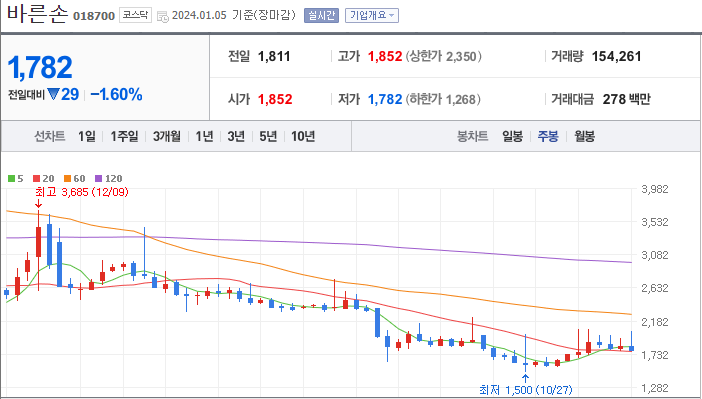Click the 실시간 real-time button
The image size is (702, 399).
click(x=321, y=15)
